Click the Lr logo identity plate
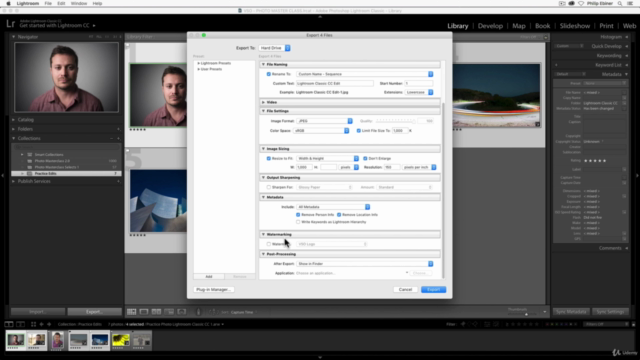This screenshot has height=360, width=640. 11,24
